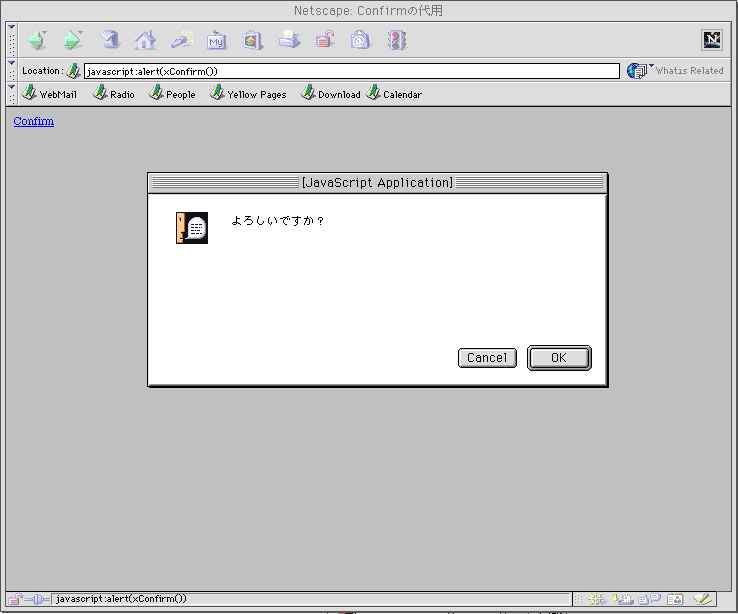Open the Download bookmark

[x=330, y=93]
